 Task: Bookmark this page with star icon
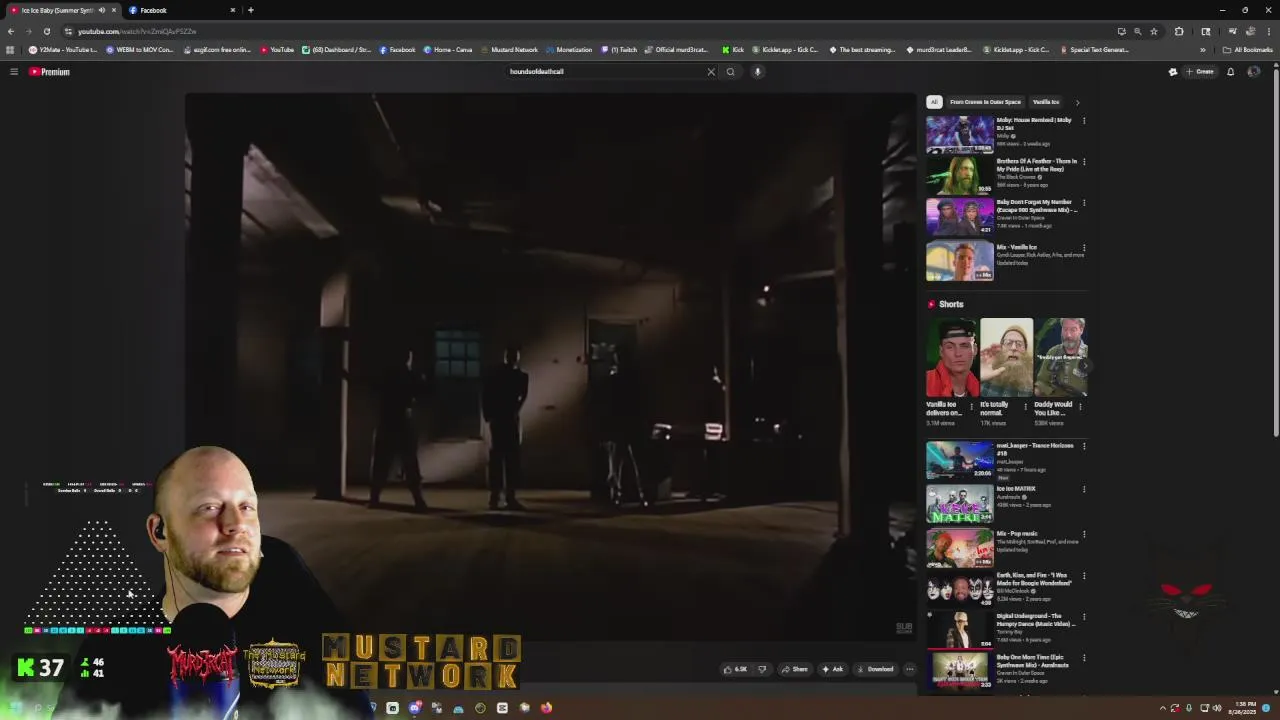point(1154,31)
